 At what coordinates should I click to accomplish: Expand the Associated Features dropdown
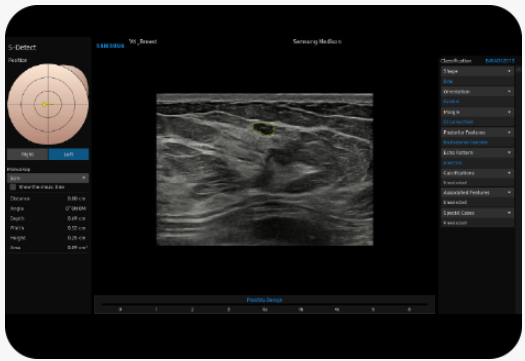(477, 192)
